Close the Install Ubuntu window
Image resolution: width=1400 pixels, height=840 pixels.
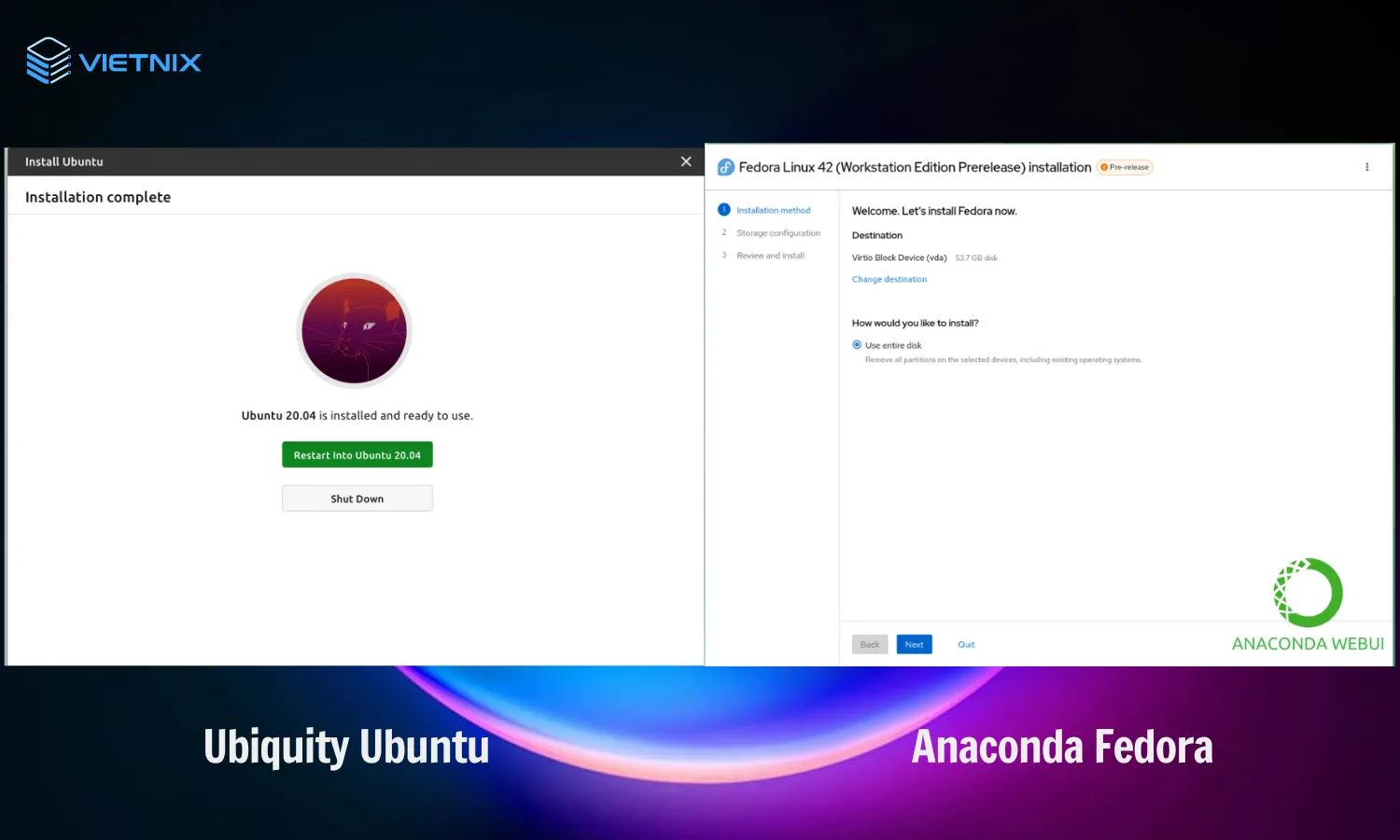[686, 161]
